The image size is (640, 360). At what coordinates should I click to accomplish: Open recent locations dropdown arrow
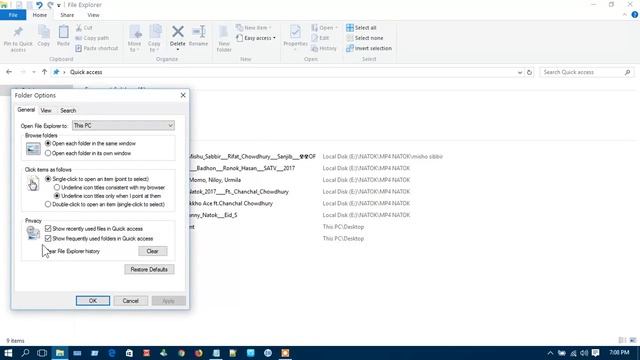click(33, 72)
